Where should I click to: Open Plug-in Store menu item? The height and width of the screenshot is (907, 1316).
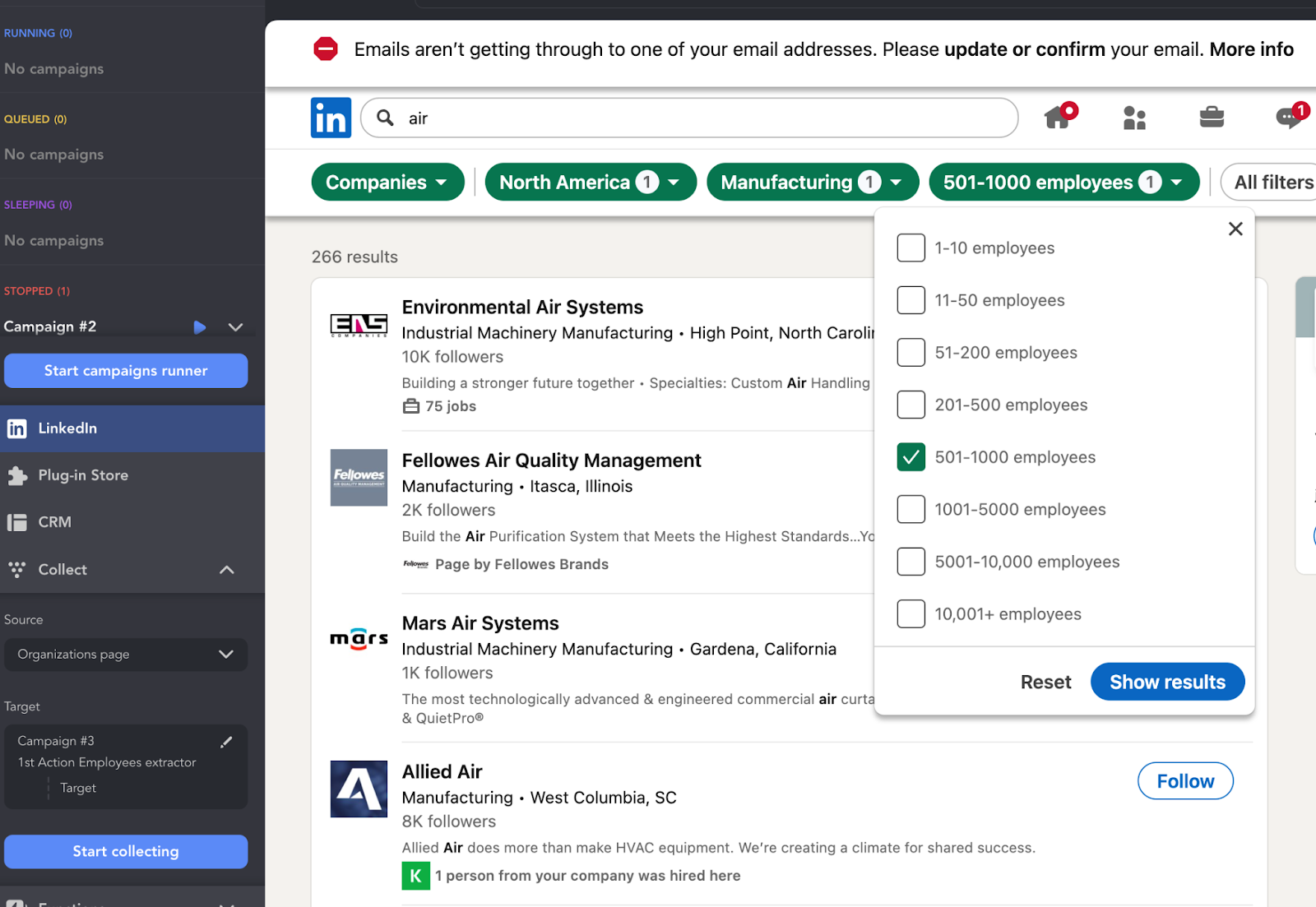(132, 475)
